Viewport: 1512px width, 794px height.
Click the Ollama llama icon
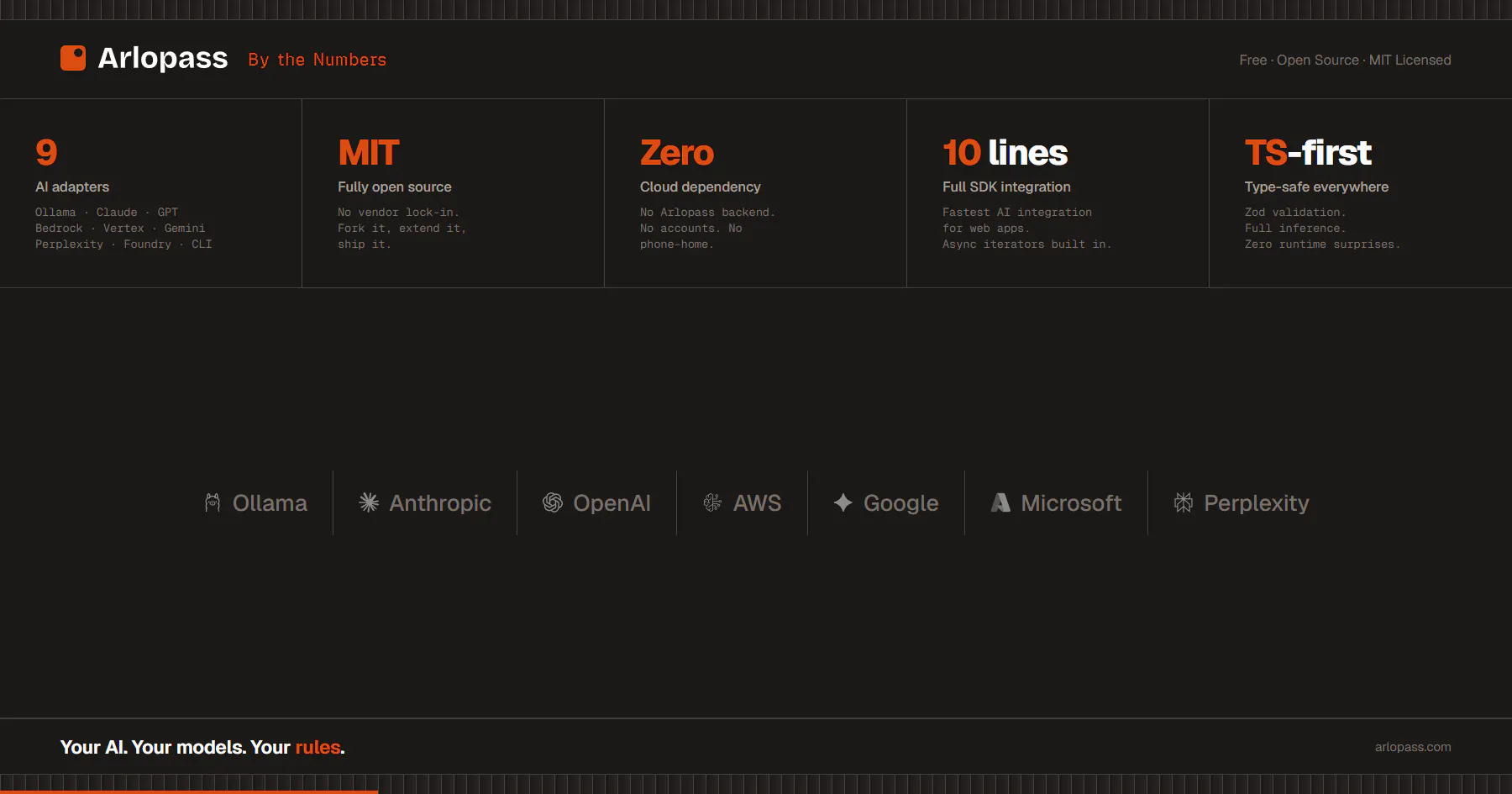click(213, 502)
